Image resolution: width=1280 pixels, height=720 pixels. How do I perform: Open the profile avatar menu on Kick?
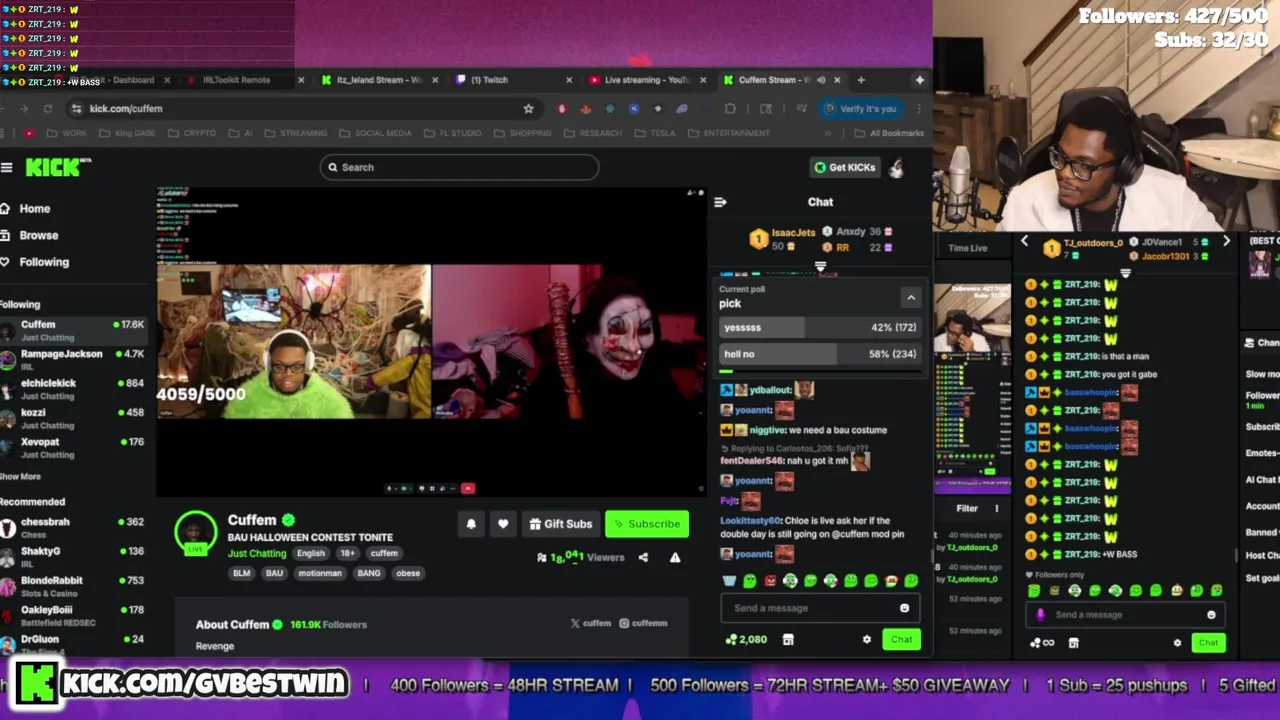pos(897,167)
